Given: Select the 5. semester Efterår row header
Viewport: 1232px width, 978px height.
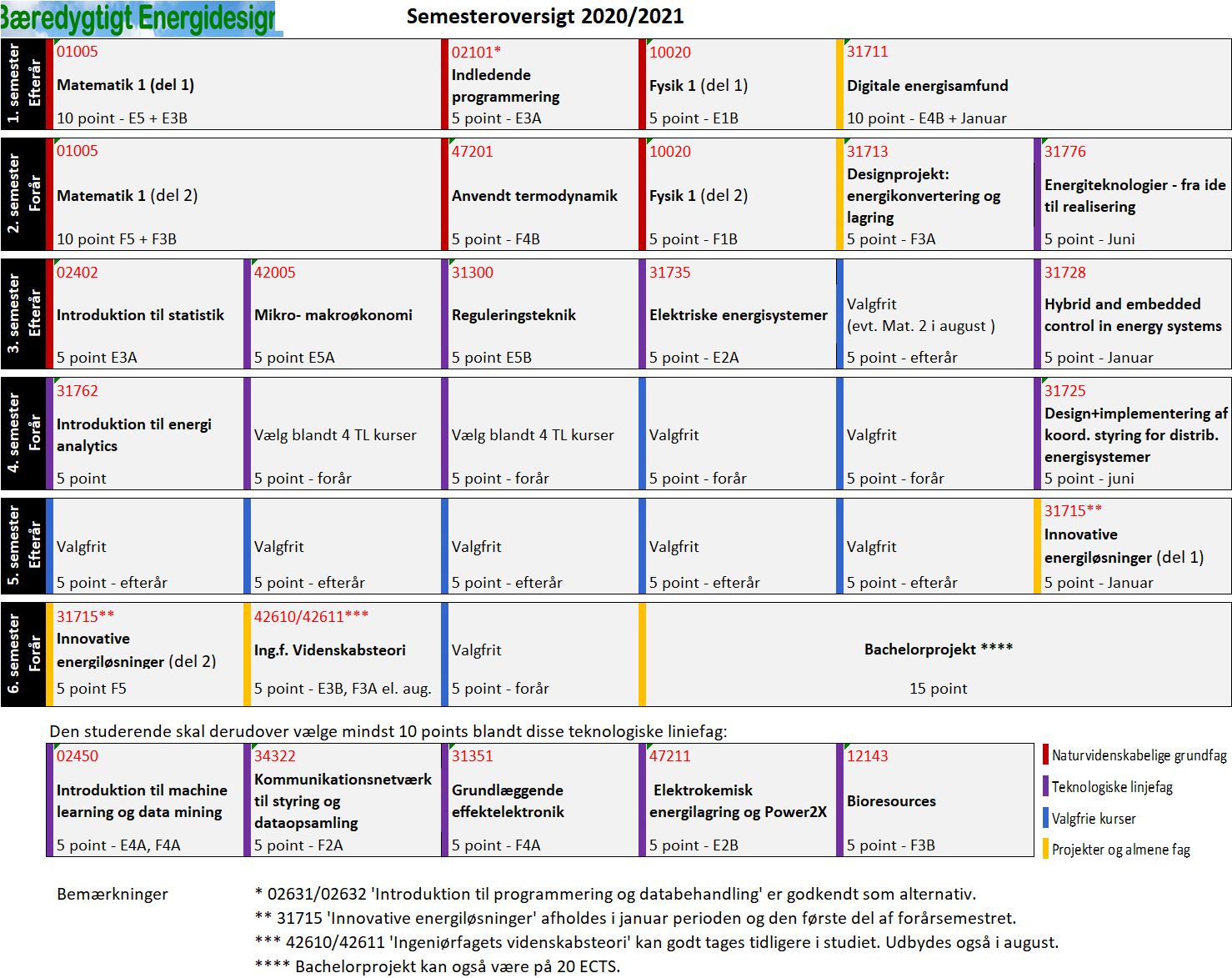Looking at the screenshot, I should (23, 546).
